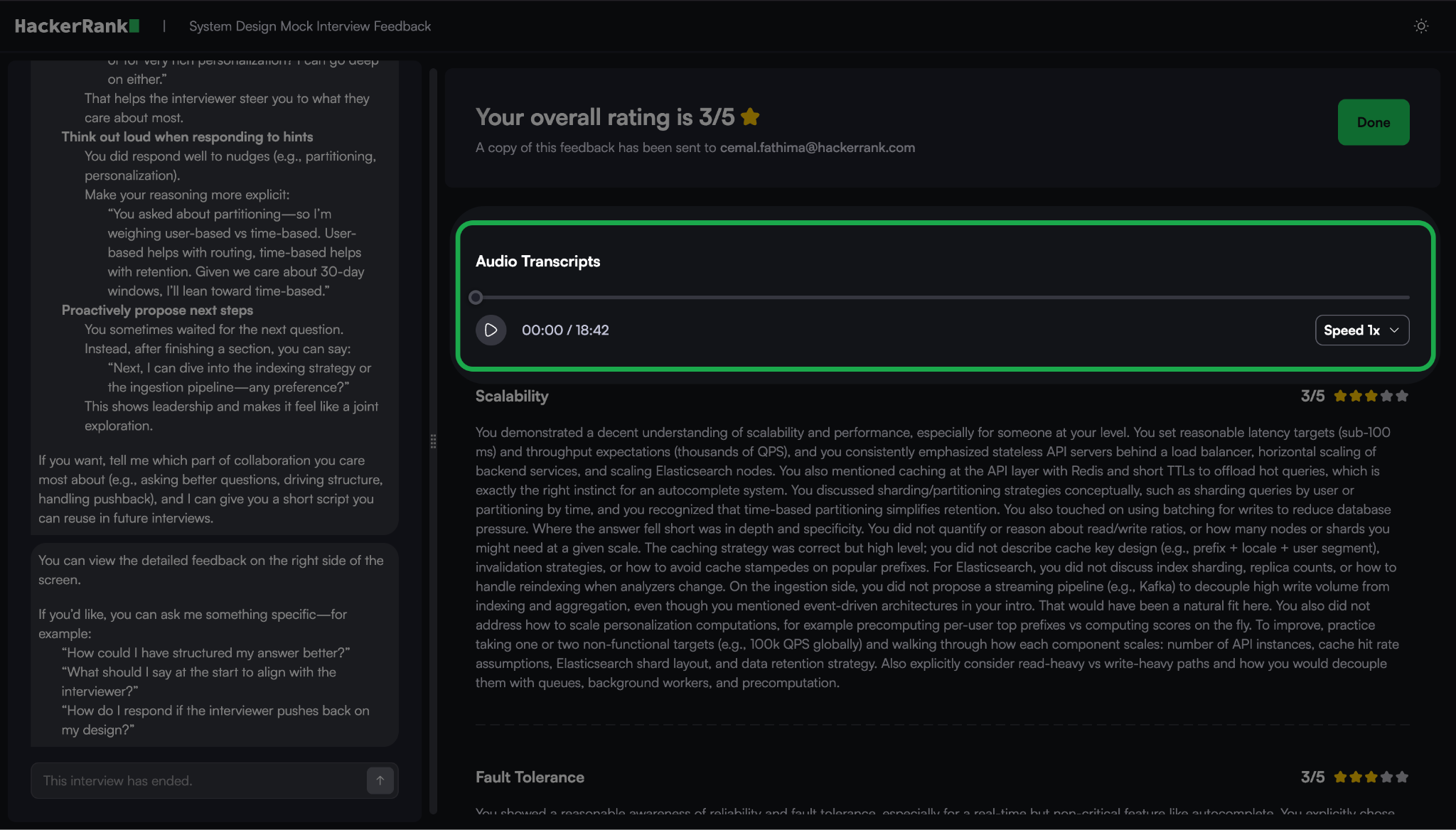Toggle the light/dark theme sun icon
The height and width of the screenshot is (830, 1456).
[1420, 26]
